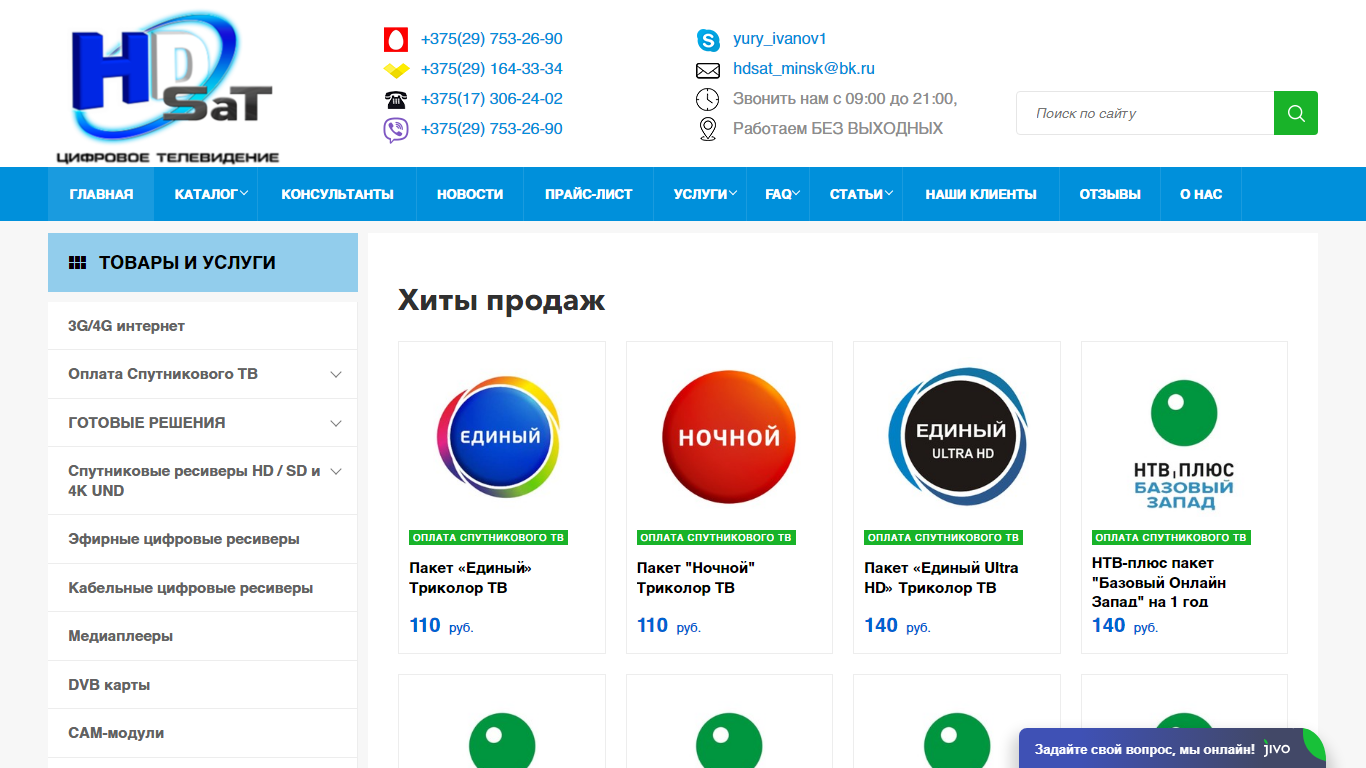Click category tag on the Единый card
The height and width of the screenshot is (768, 1366).
tap(488, 537)
